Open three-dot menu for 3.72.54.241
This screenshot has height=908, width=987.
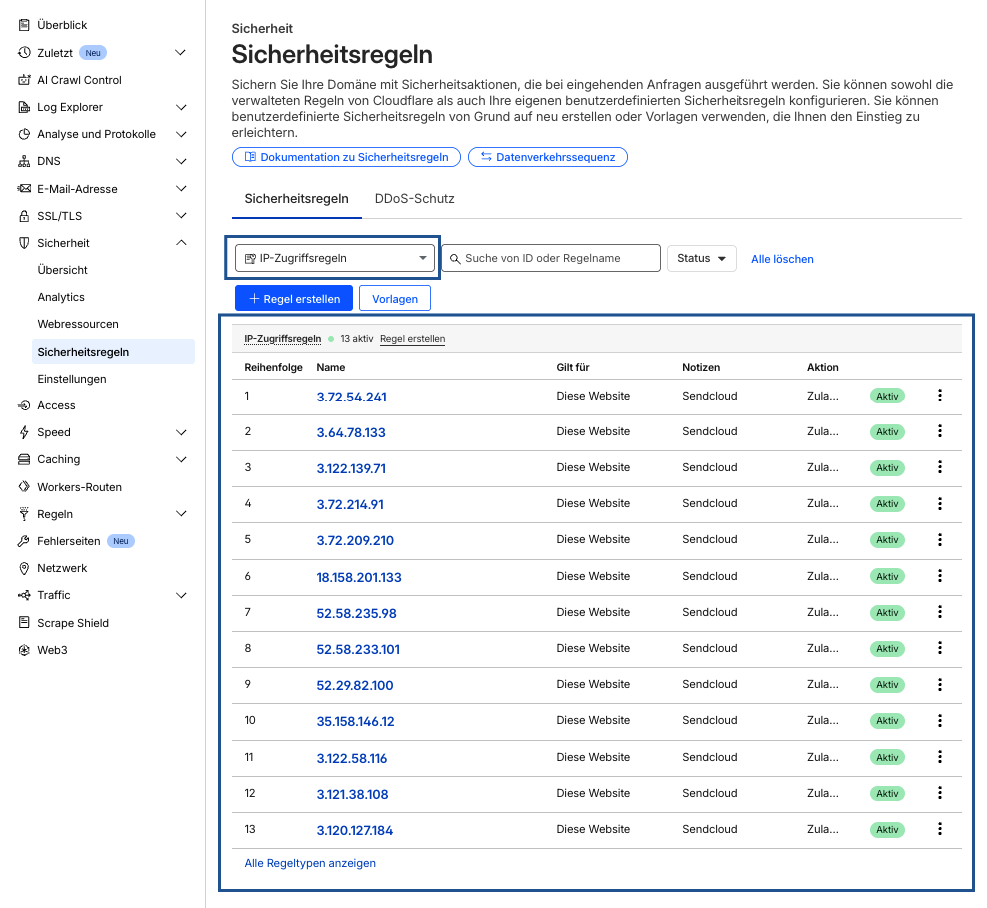(940, 395)
